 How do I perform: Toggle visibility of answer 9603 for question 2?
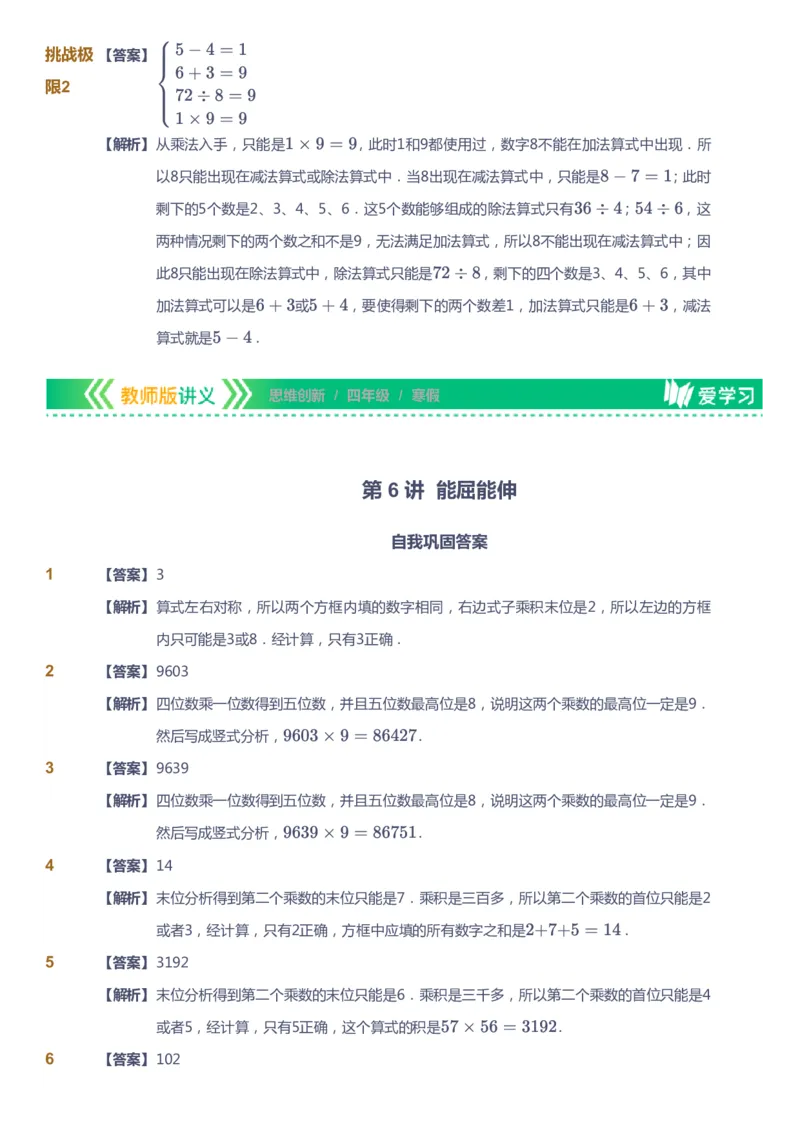(x=172, y=672)
